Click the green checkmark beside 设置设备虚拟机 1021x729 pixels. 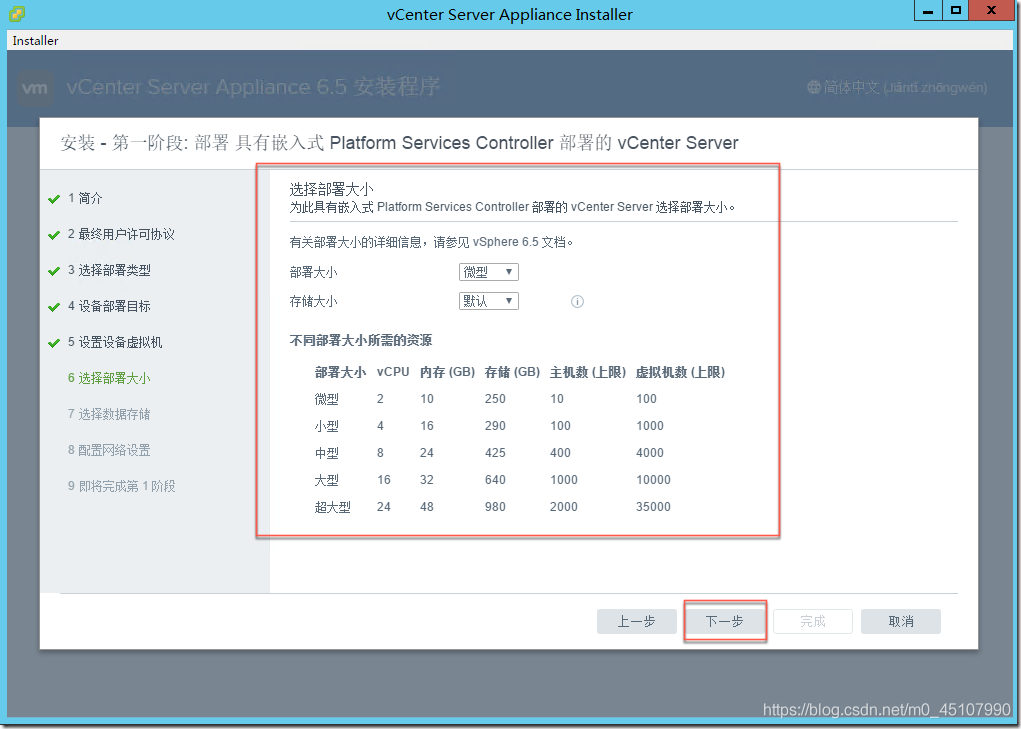pyautogui.click(x=54, y=343)
